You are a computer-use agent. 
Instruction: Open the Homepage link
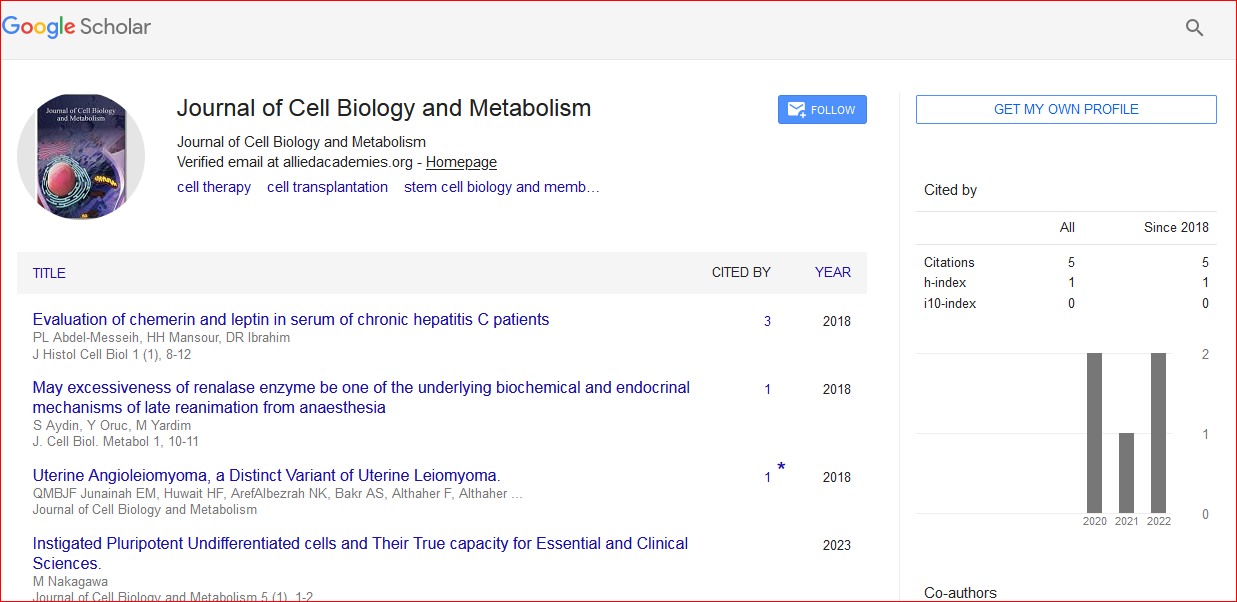tap(461, 162)
